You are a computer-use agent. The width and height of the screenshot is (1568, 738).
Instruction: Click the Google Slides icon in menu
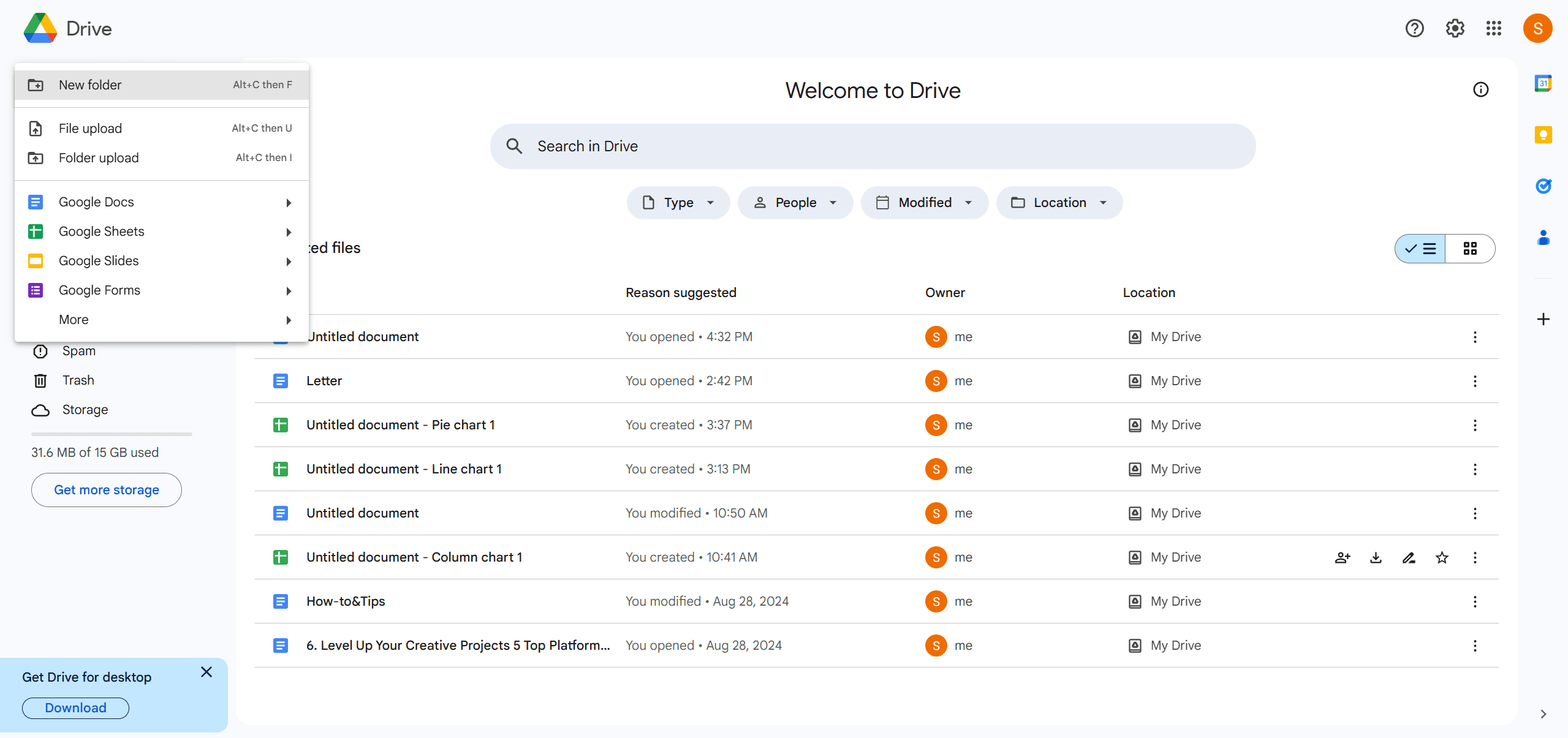point(35,260)
